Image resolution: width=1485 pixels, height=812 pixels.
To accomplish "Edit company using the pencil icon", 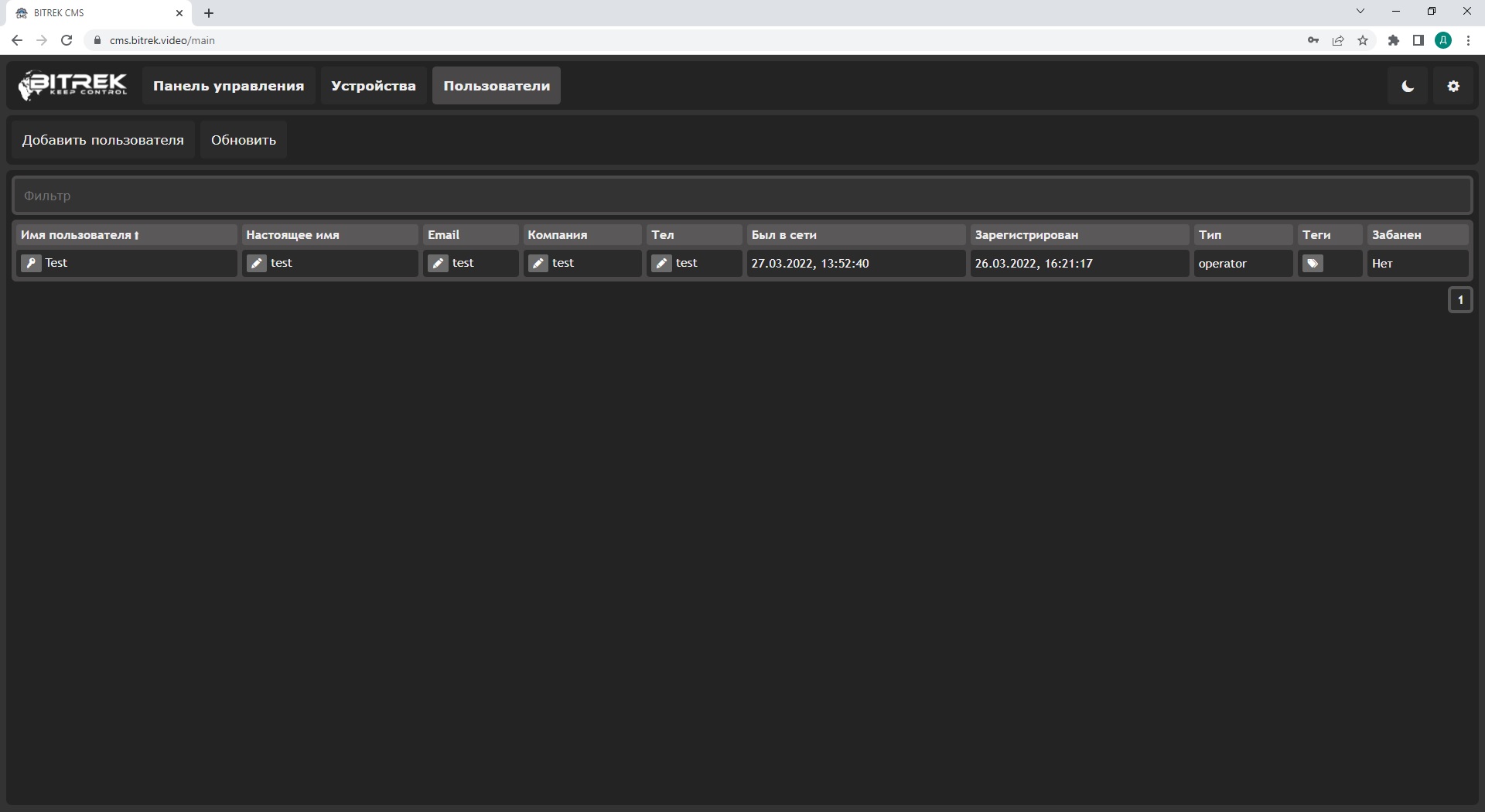I will 538,264.
